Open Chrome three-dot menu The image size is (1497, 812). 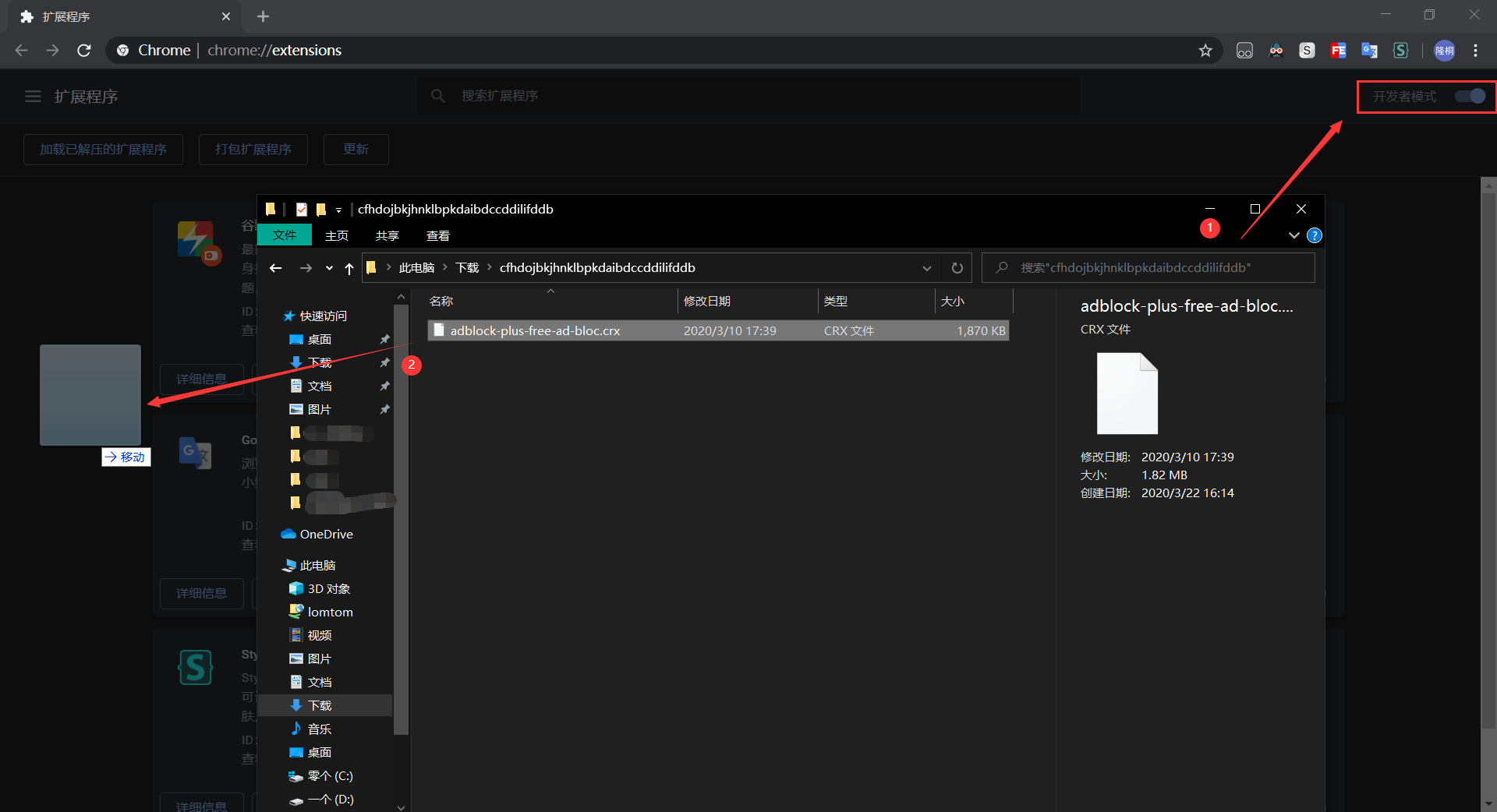(1475, 51)
